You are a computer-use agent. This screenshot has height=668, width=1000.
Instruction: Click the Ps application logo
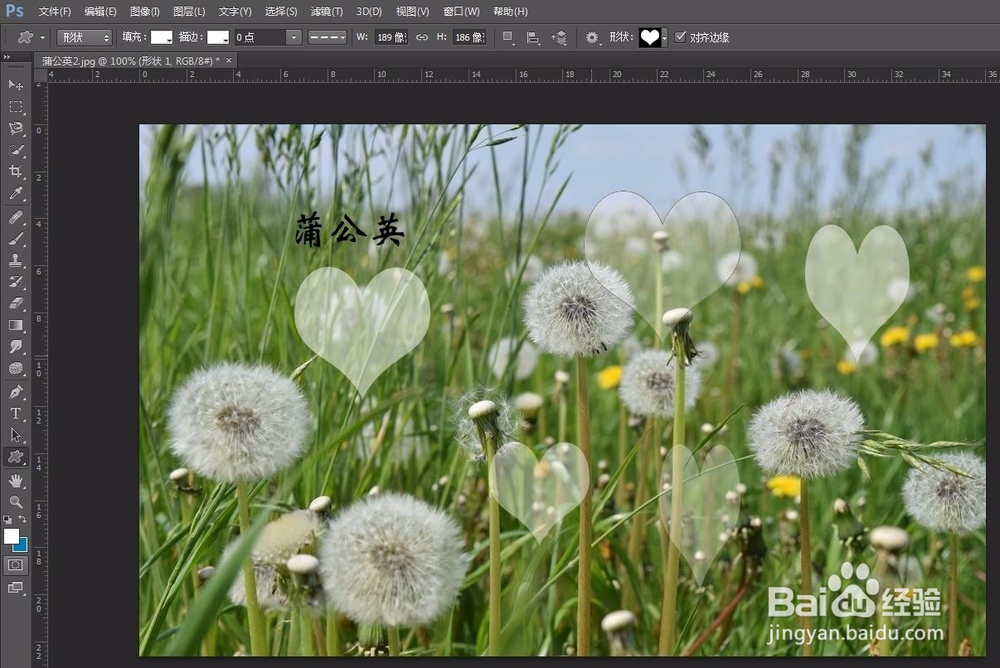point(15,10)
